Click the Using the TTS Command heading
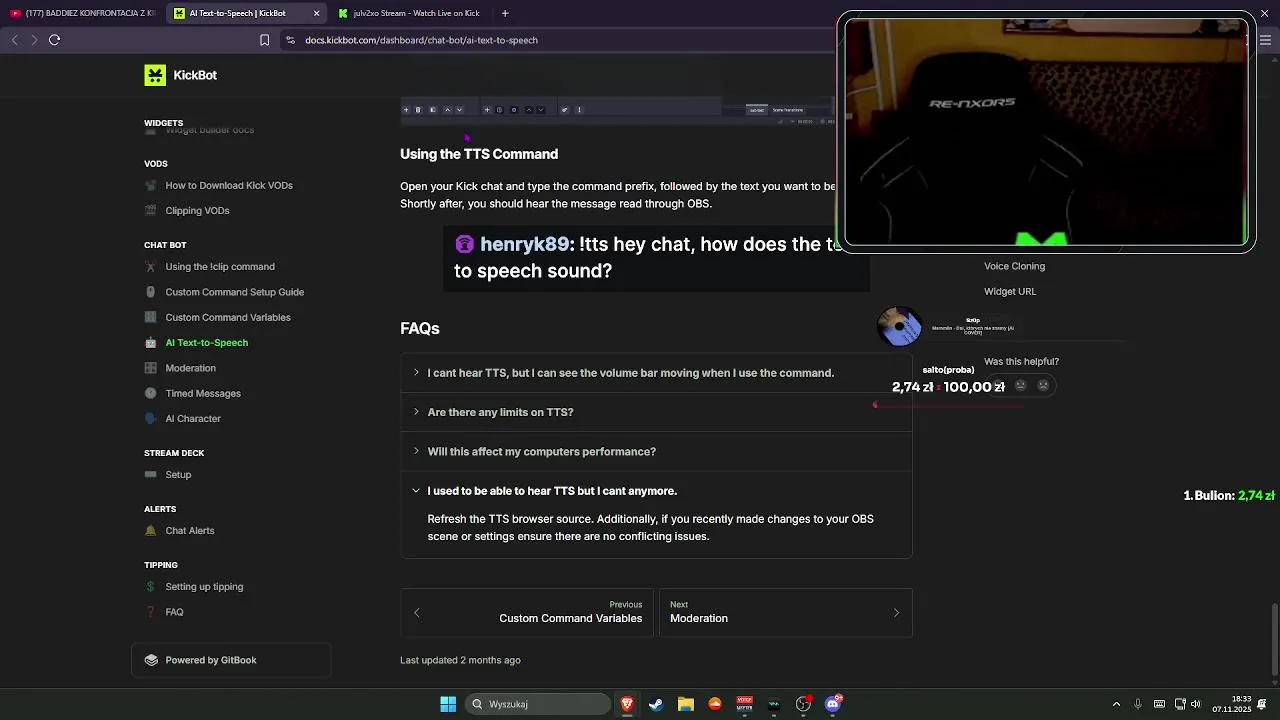The image size is (1280, 720). click(479, 154)
